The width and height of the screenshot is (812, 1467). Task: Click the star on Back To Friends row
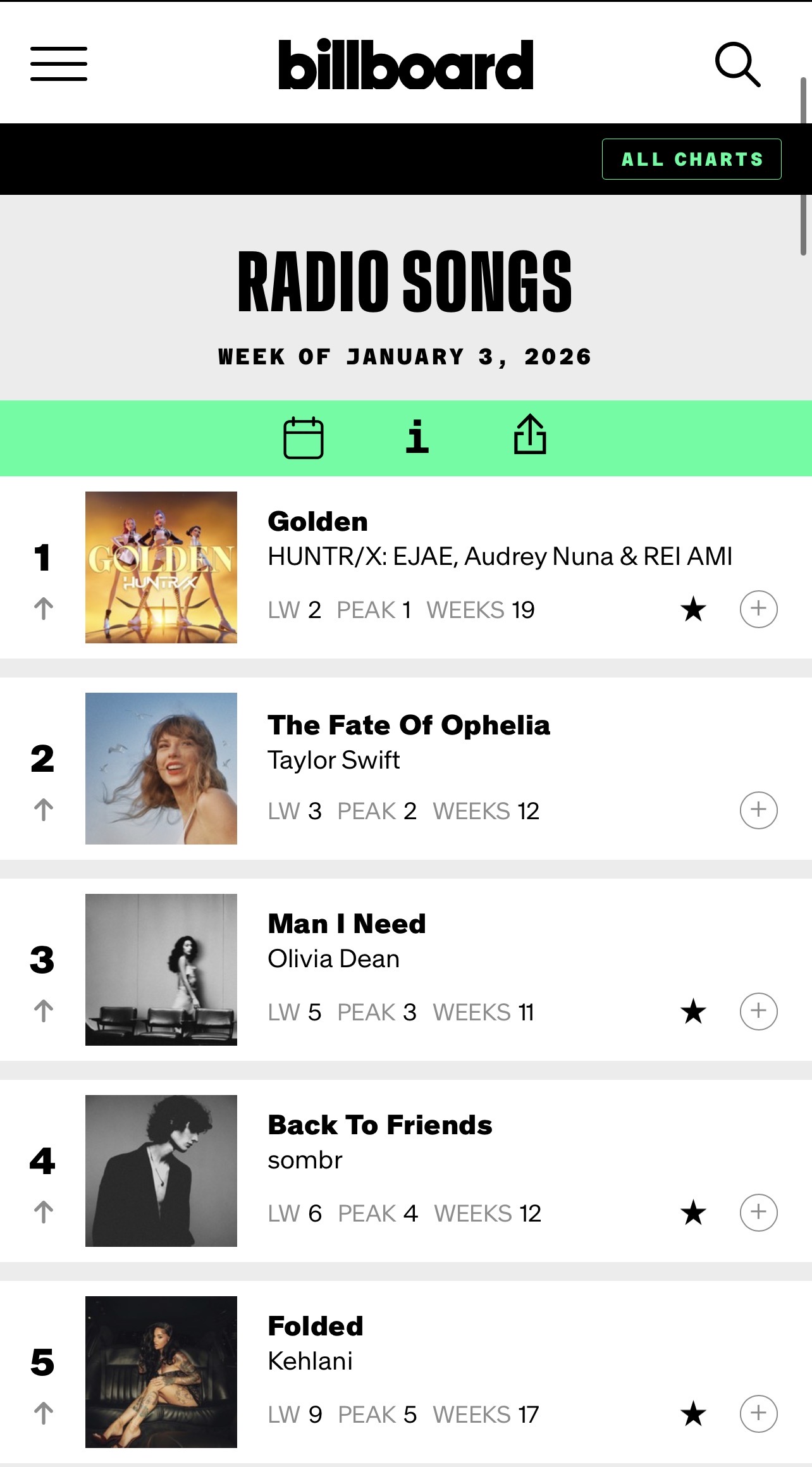[x=693, y=1213]
